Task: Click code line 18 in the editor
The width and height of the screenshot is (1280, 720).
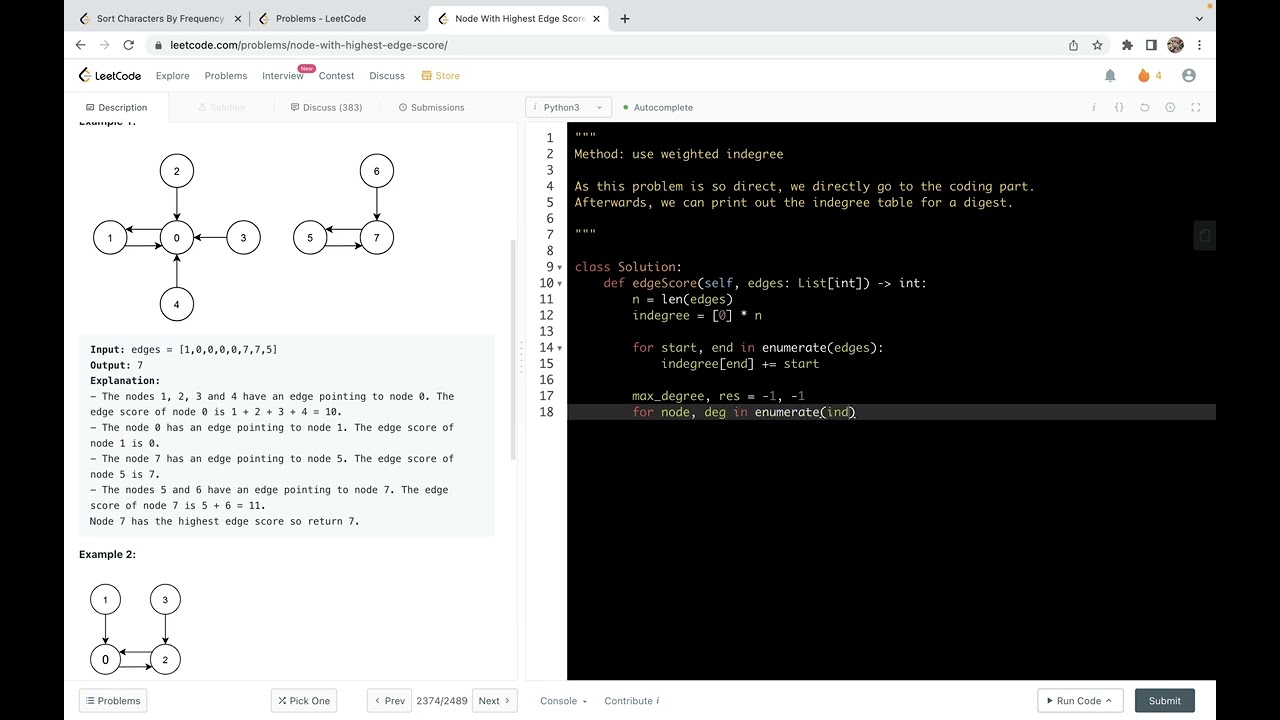Action: [x=891, y=412]
